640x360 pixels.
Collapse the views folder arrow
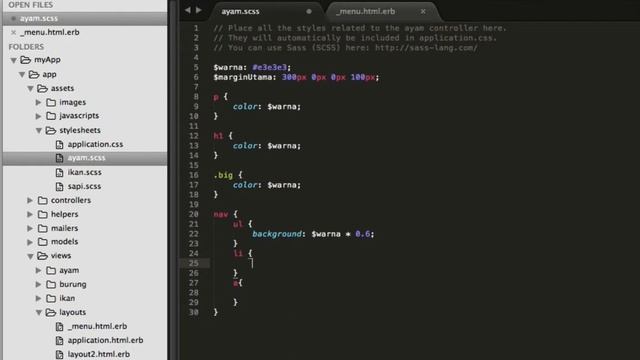[30, 256]
